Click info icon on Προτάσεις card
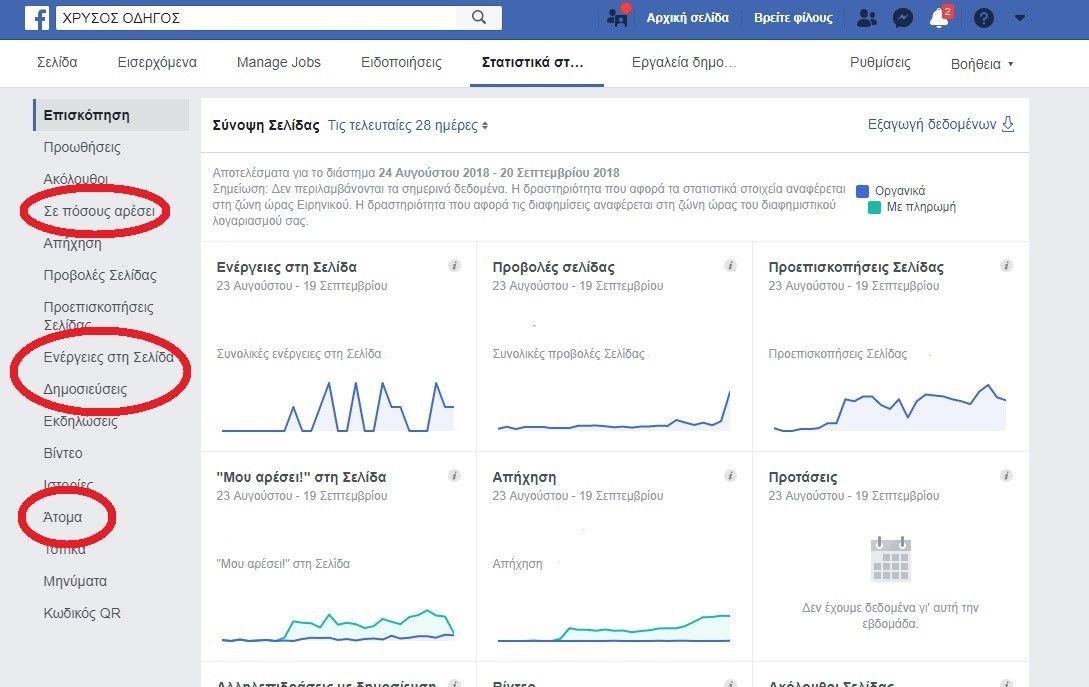Screen dimensions: 1089x687 pos(1006,476)
